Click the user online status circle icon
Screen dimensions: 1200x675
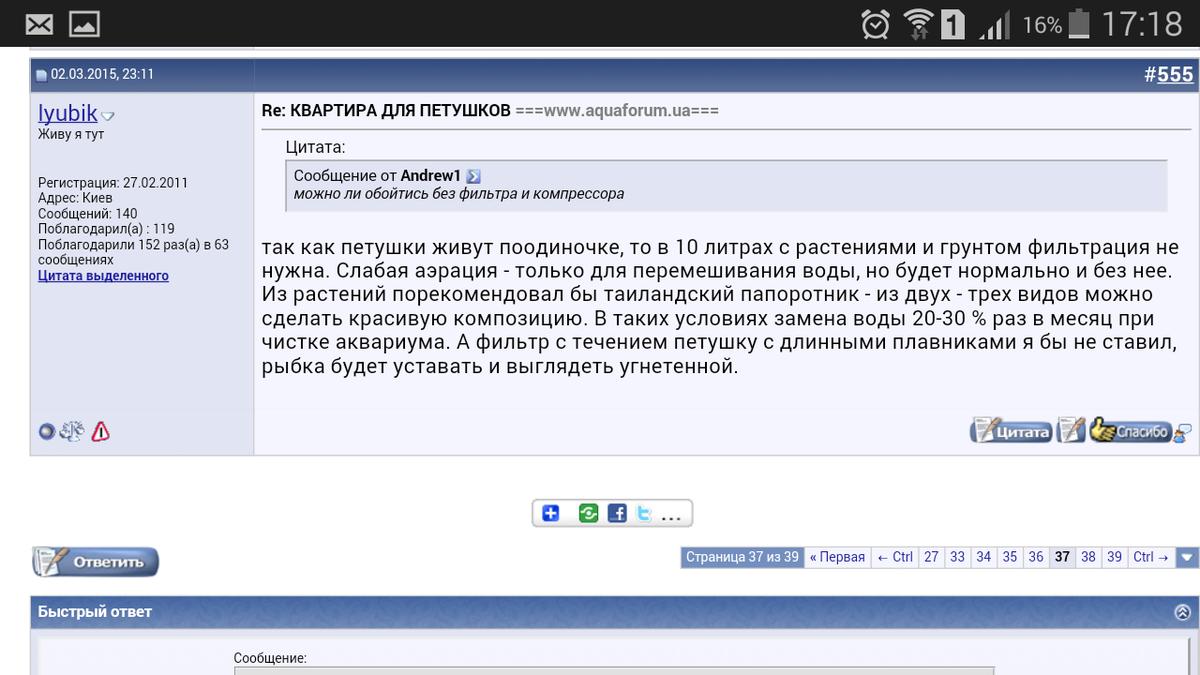(46, 432)
